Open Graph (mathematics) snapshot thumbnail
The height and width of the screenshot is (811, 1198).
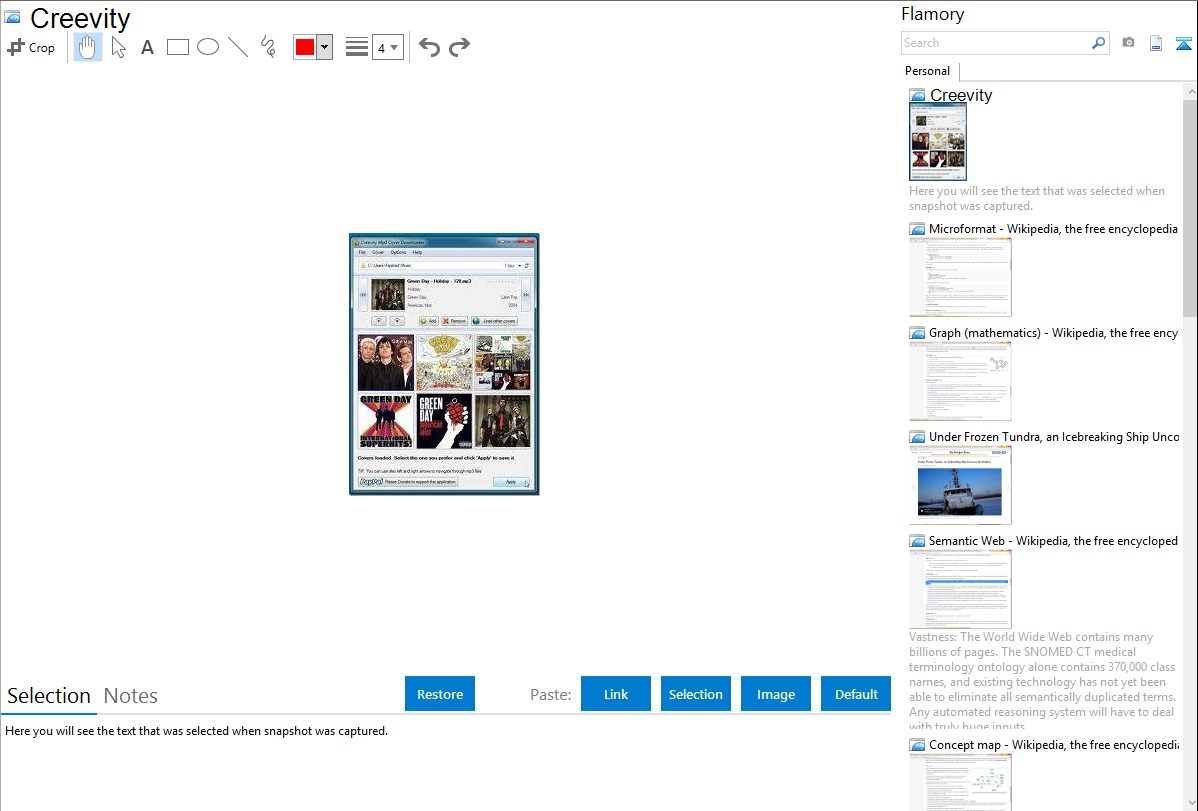[960, 381]
